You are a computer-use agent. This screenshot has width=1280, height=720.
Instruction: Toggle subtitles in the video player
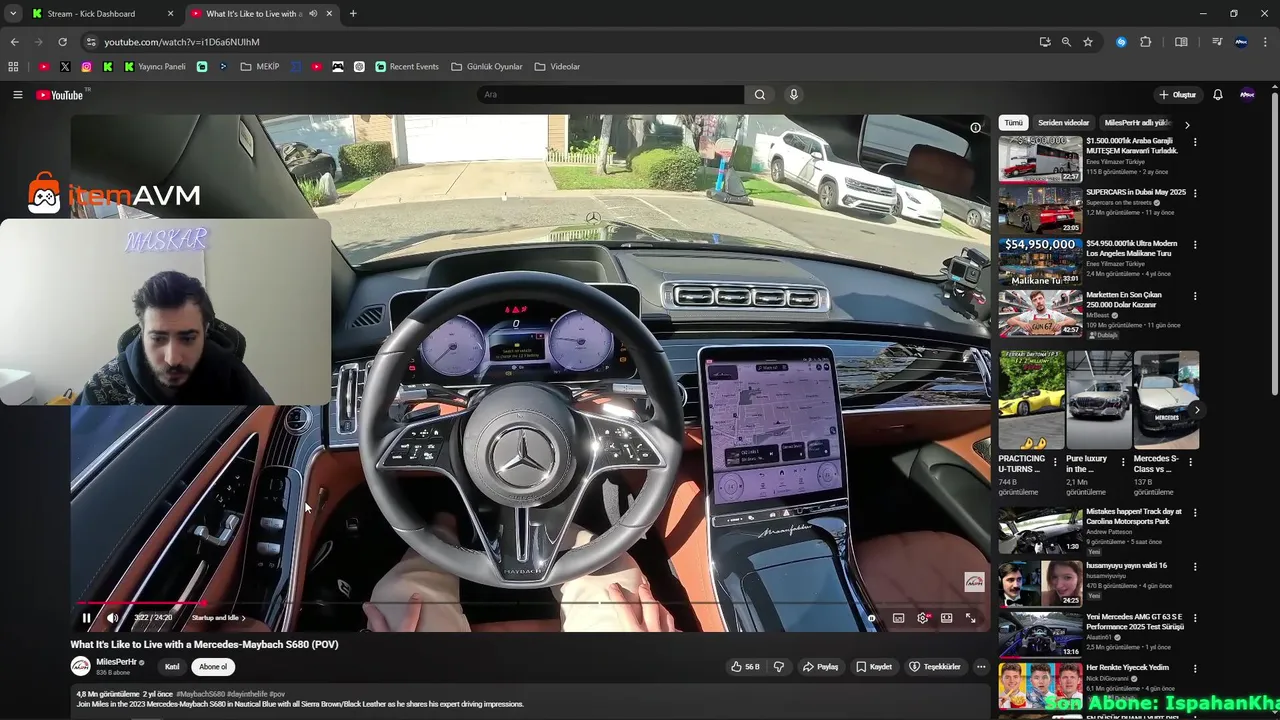898,618
